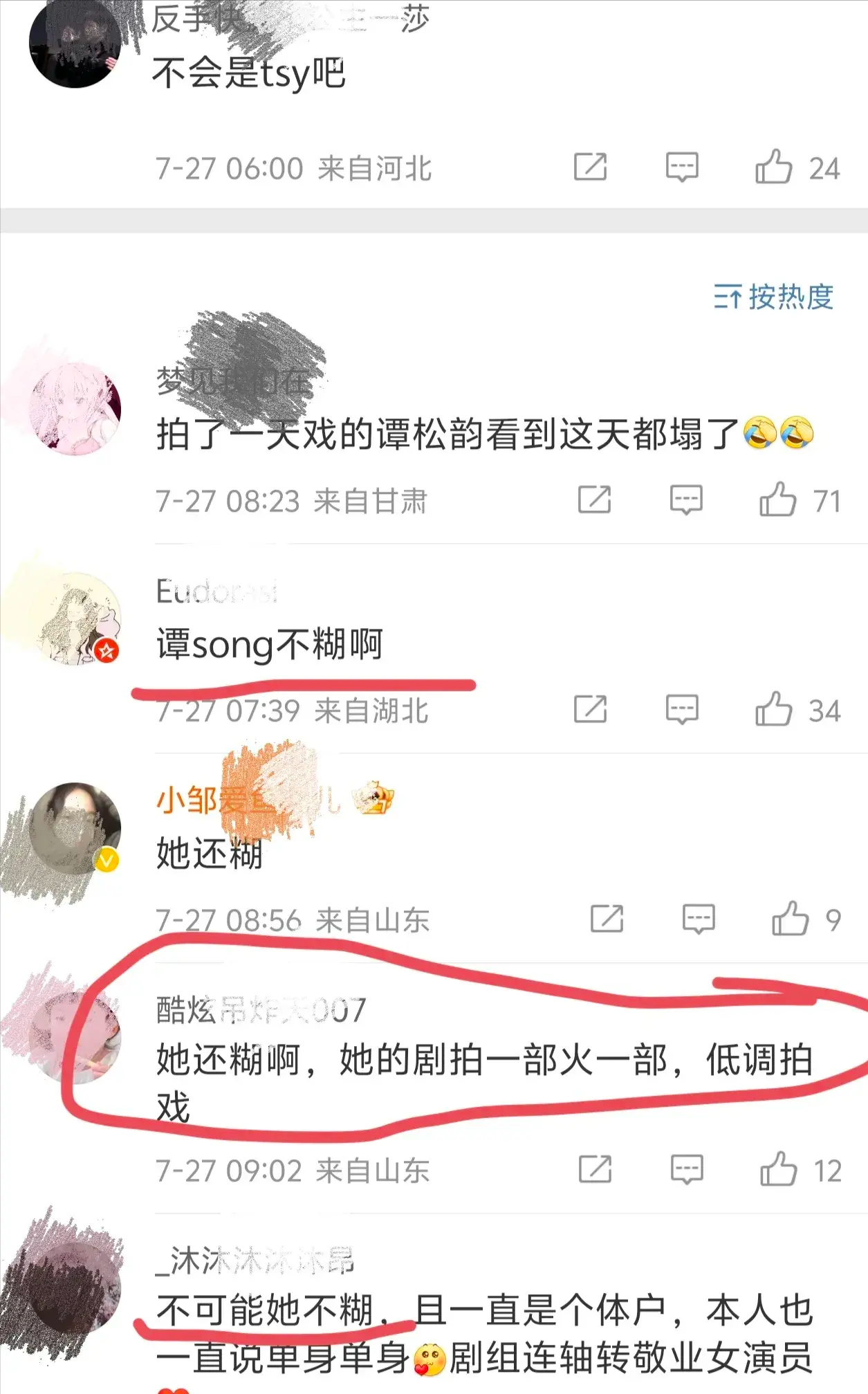Like the 她还糊 comment with 9 likes
The height and width of the screenshot is (1394, 868).
click(x=806, y=919)
